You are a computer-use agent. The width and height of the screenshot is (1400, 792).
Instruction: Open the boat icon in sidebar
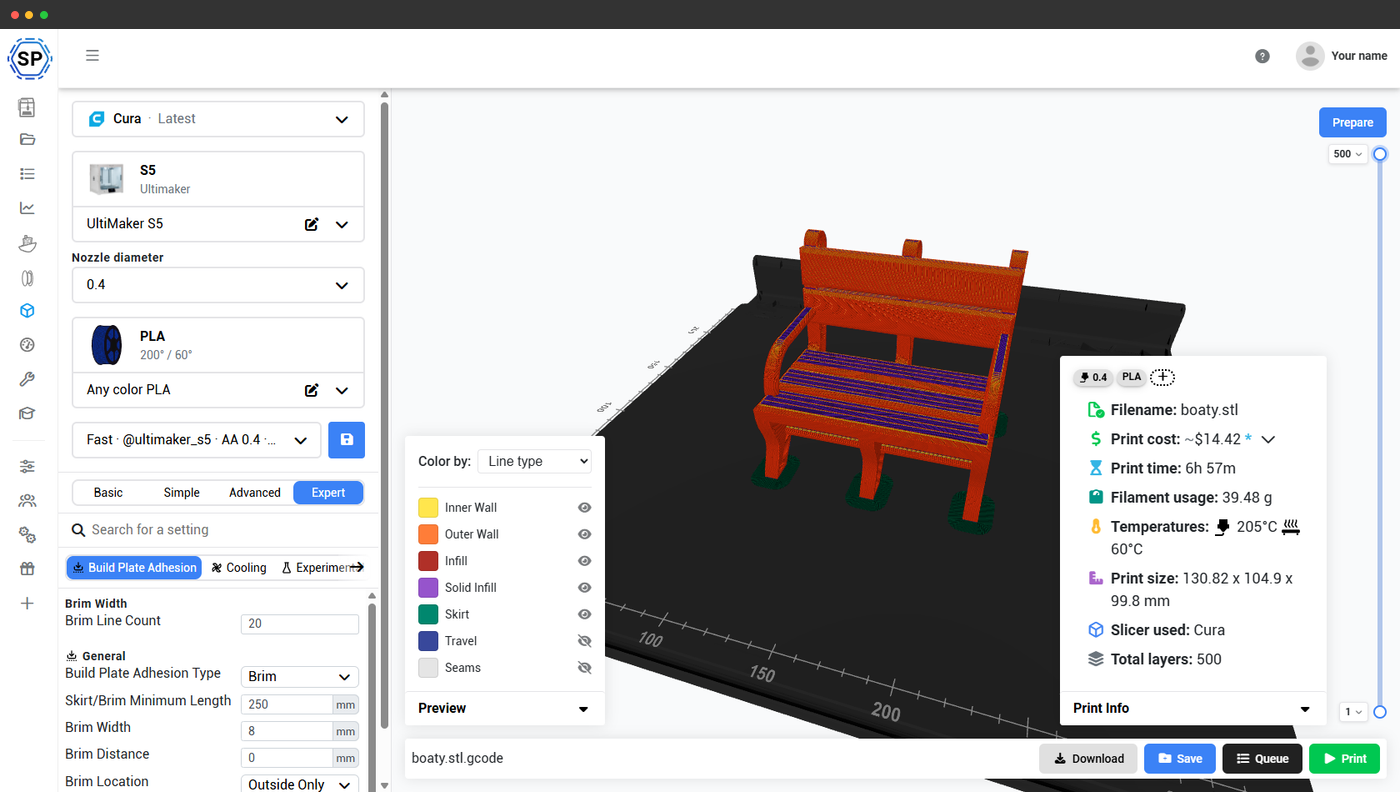coord(27,243)
